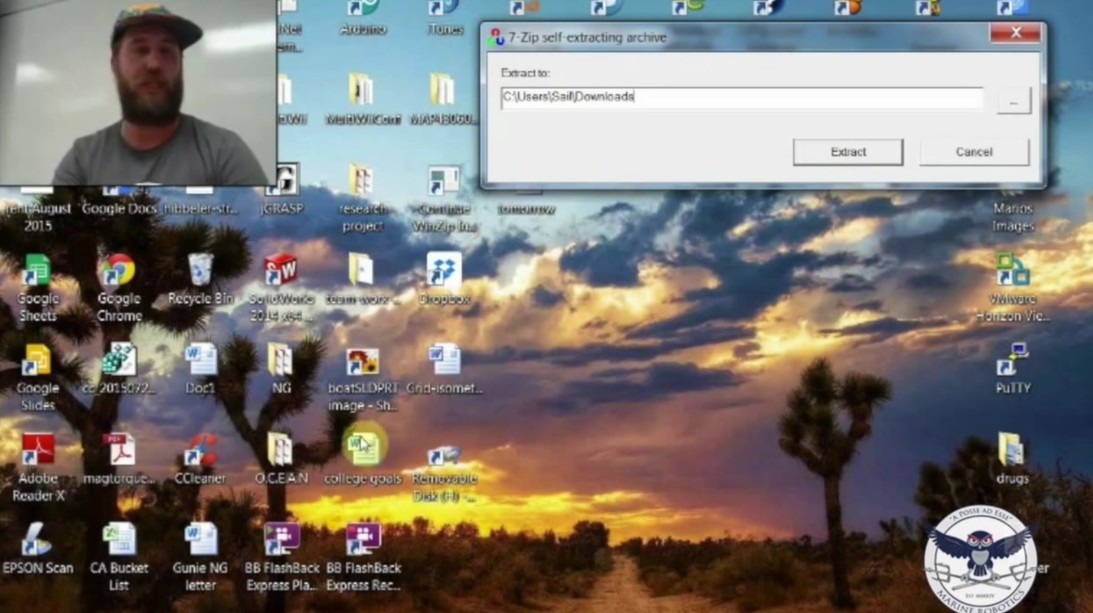Open the CA Bucket List spreadsheet
1093x613 pixels.
[x=119, y=542]
